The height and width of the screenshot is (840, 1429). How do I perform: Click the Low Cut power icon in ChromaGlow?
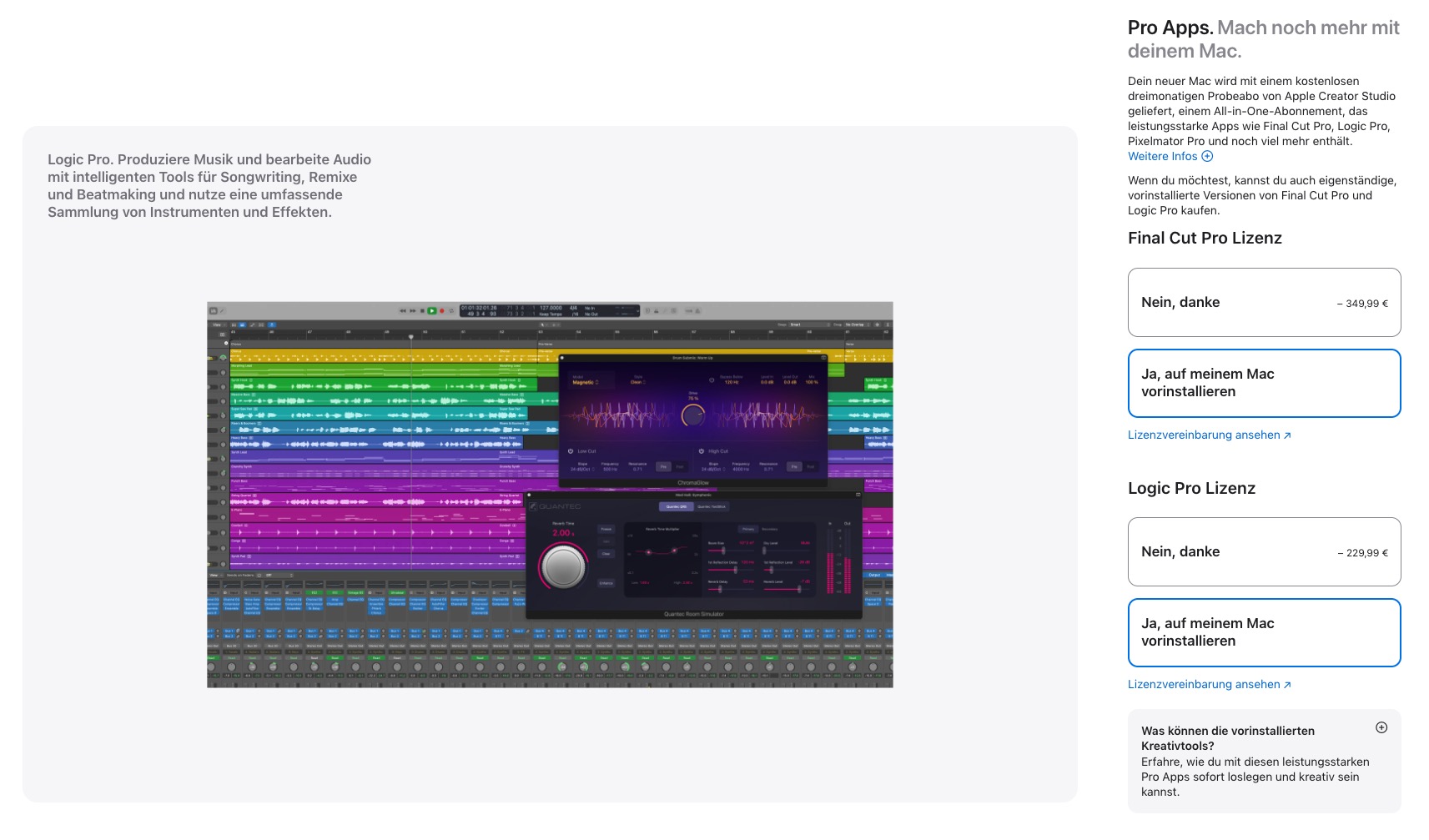coord(571,451)
